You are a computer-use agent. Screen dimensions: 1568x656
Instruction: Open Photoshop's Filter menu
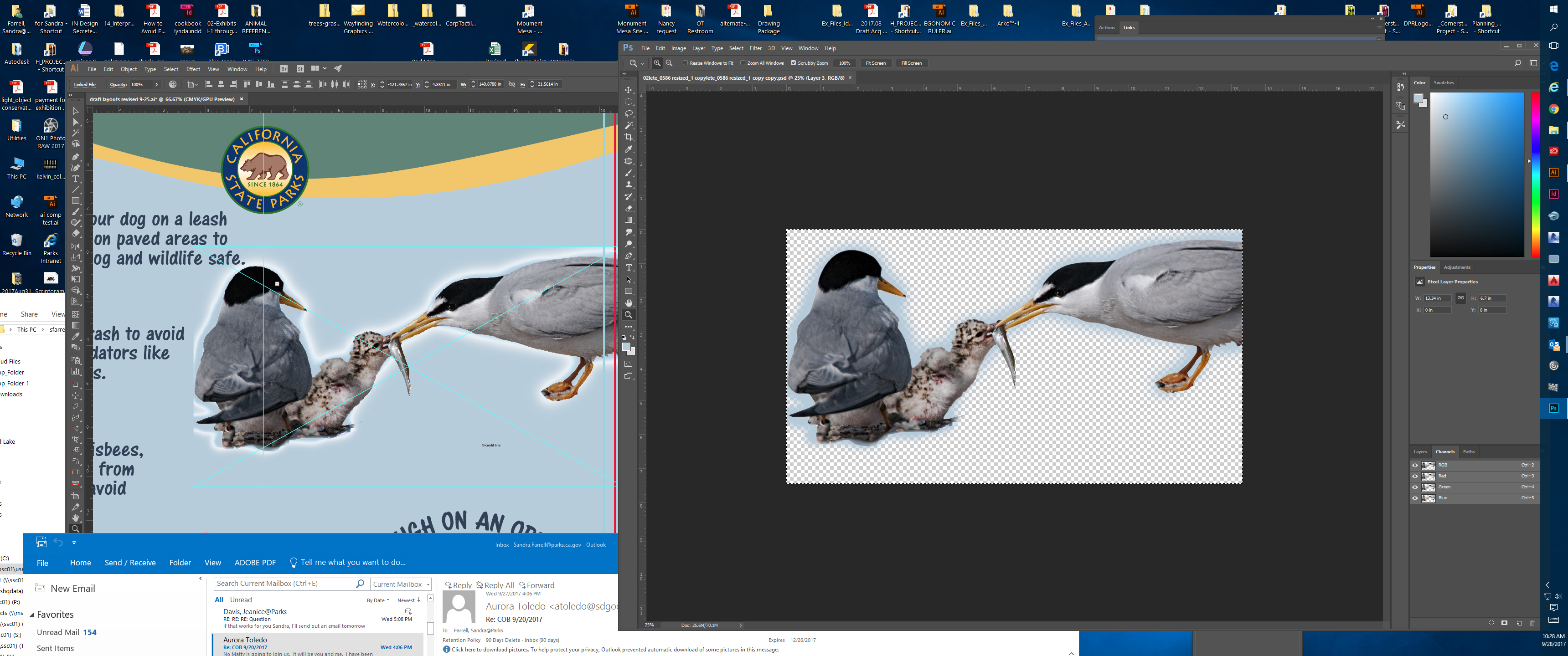click(755, 48)
